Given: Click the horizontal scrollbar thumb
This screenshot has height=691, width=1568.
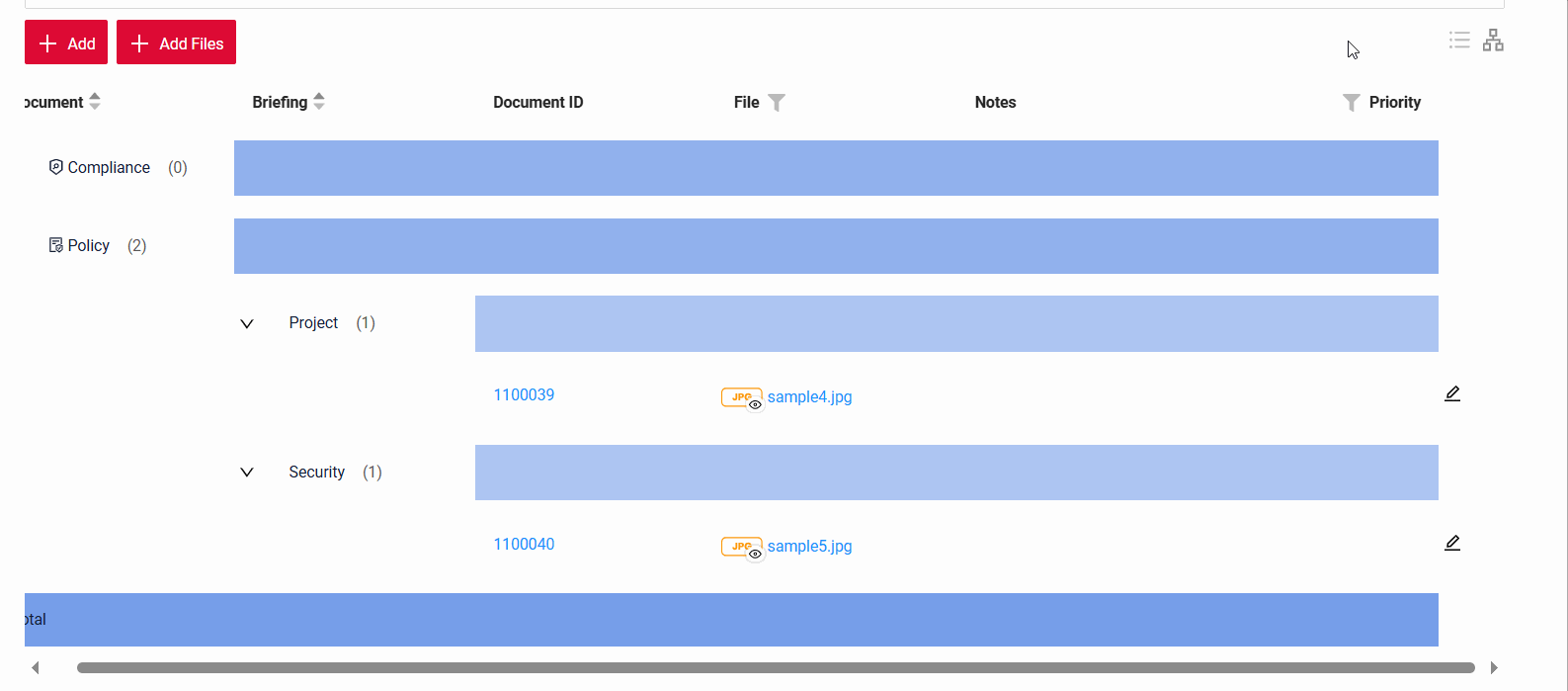Looking at the screenshot, I should pos(776,668).
